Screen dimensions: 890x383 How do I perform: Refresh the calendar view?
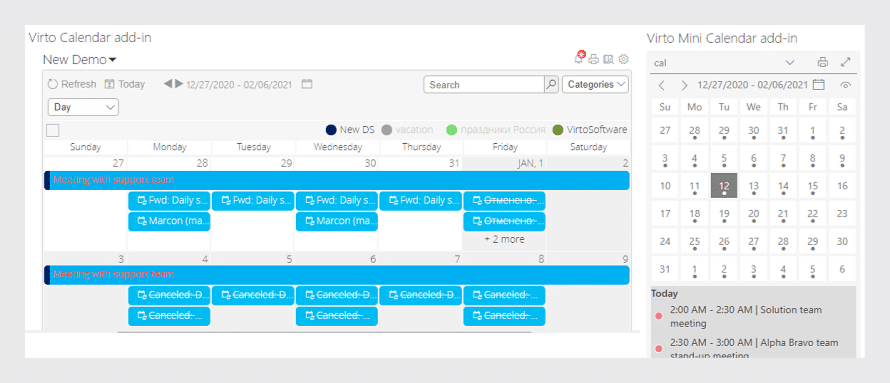(72, 84)
